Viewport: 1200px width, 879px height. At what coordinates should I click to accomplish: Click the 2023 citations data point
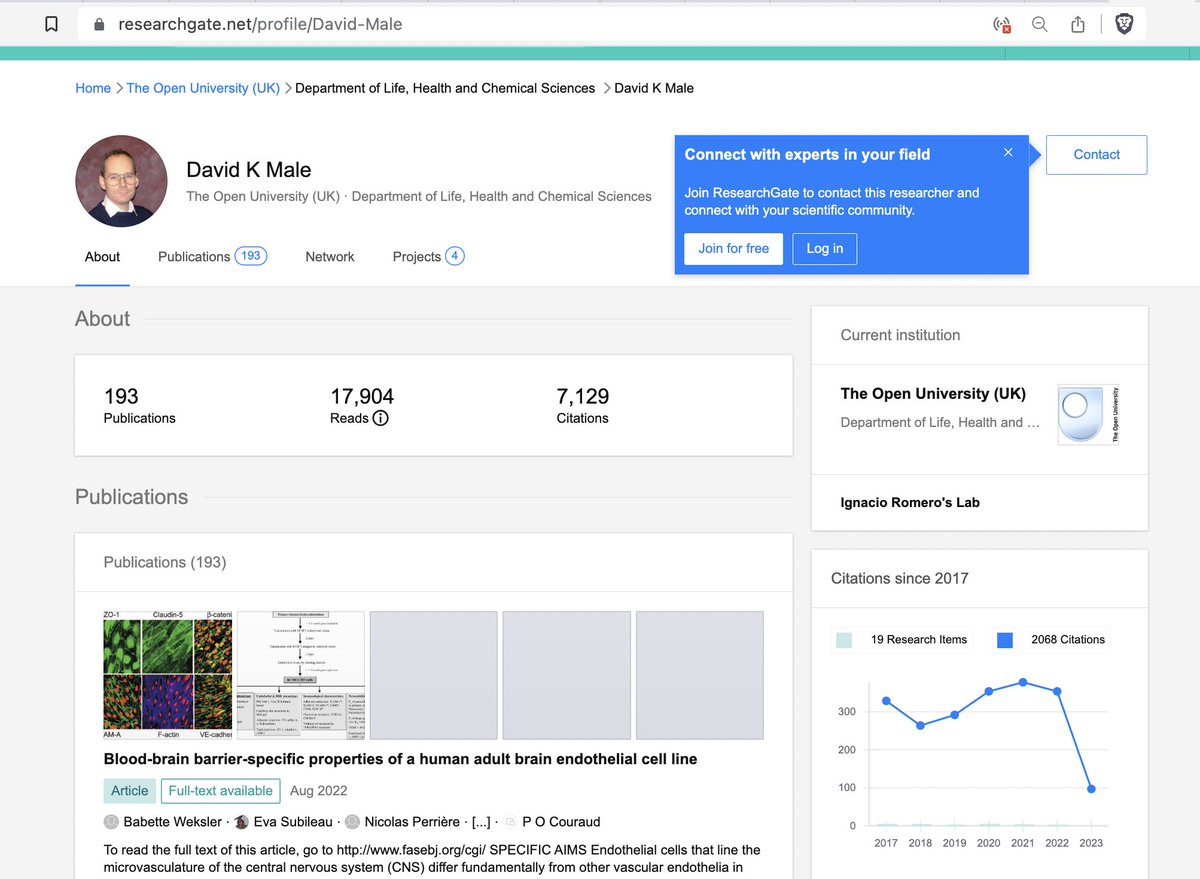pyautogui.click(x=1091, y=789)
